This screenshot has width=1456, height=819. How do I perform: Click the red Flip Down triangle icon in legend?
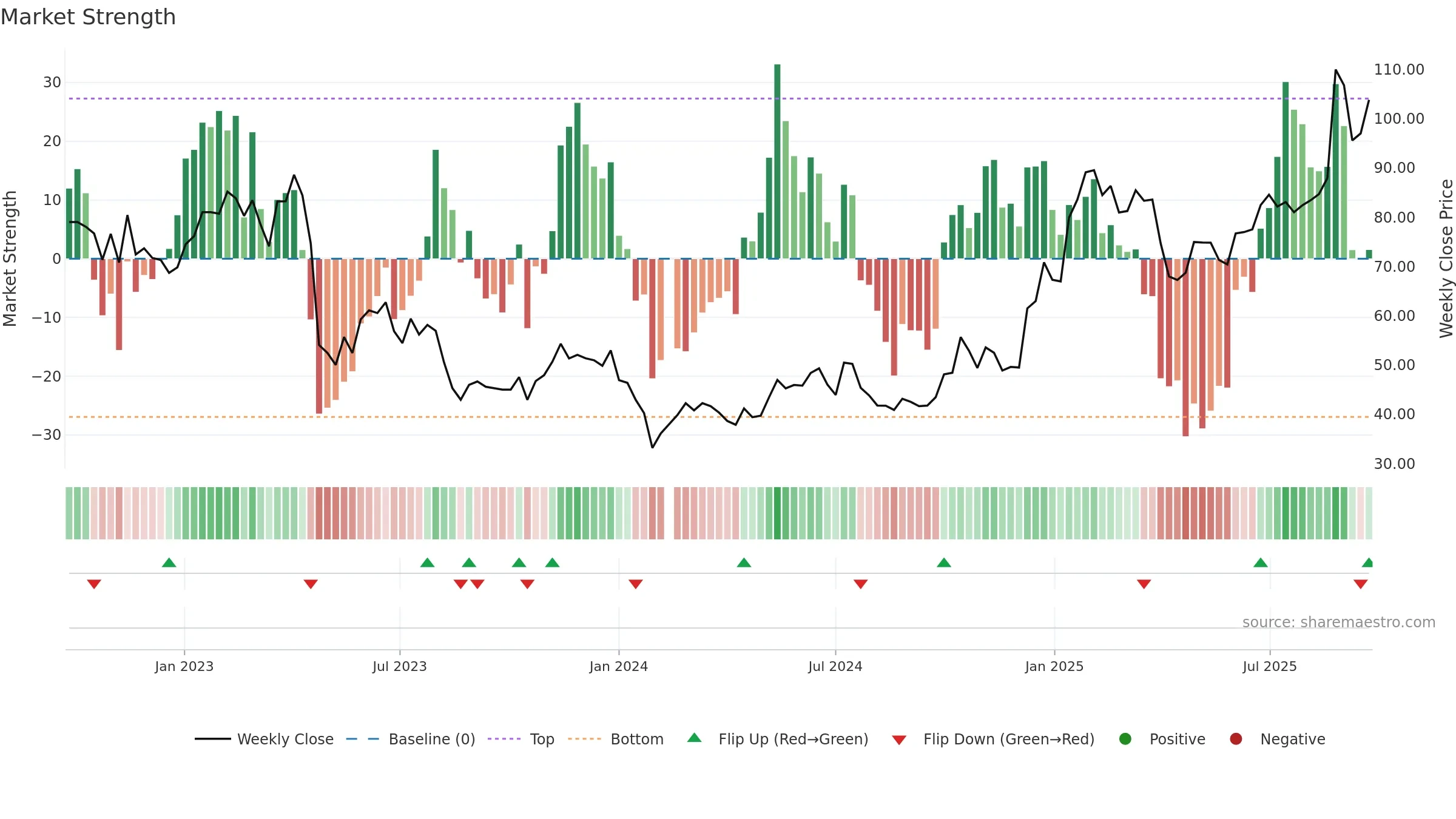tap(899, 740)
